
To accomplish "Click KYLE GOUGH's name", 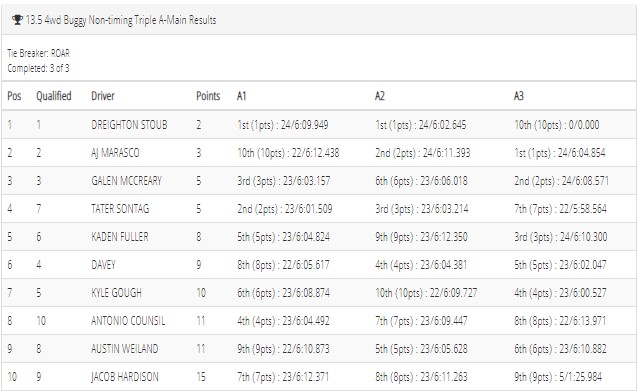I will click(x=116, y=293).
